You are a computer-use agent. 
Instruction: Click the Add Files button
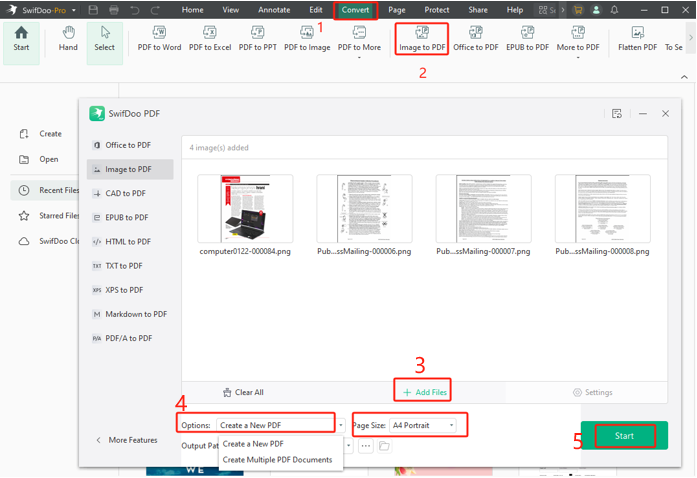point(425,392)
